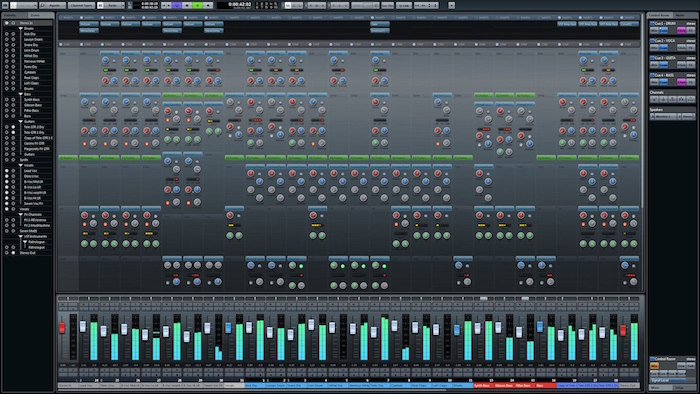Image resolution: width=700 pixels, height=394 pixels.
Task: Open the Channel Types filter button
Action: [81, 5]
